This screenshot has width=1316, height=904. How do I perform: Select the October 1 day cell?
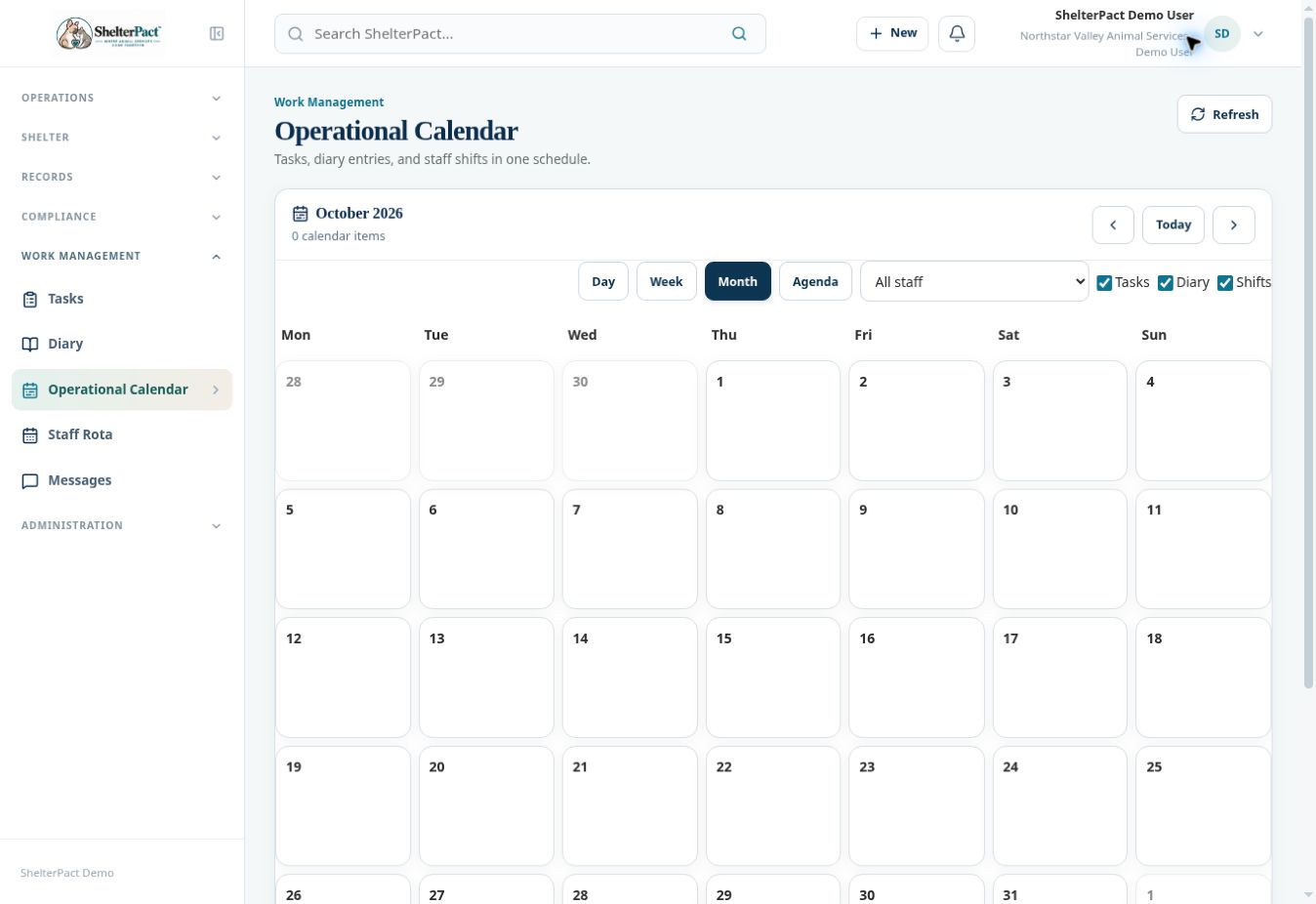click(773, 421)
